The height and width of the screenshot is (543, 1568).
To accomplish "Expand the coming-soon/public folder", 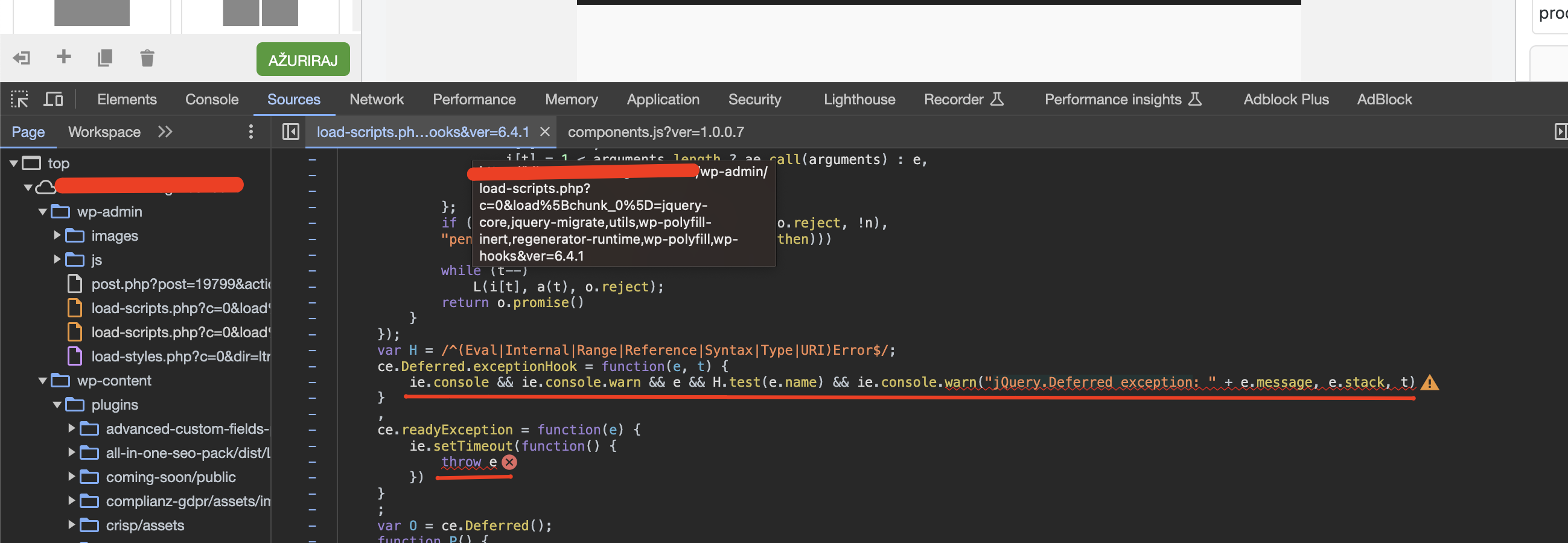I will [x=72, y=477].
